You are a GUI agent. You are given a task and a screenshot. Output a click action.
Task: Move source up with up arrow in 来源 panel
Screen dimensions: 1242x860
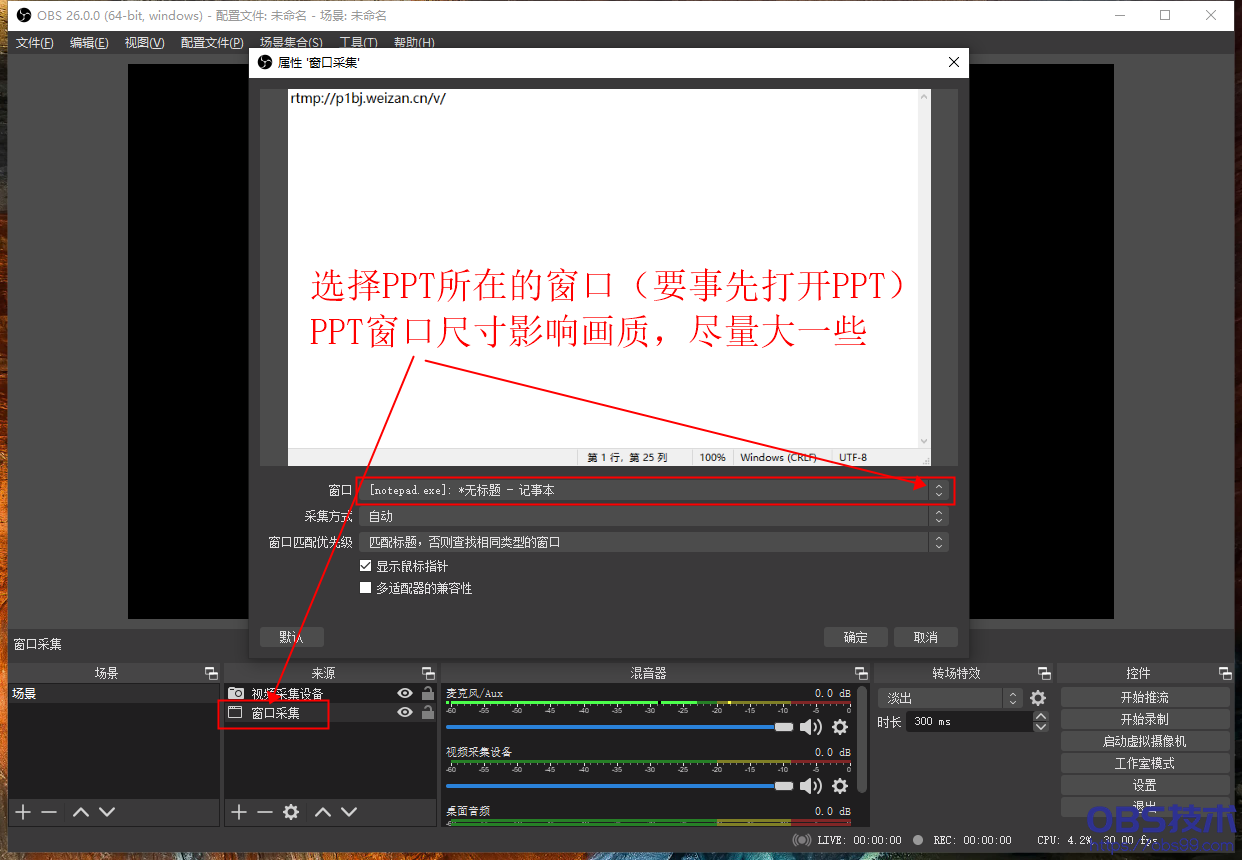323,812
